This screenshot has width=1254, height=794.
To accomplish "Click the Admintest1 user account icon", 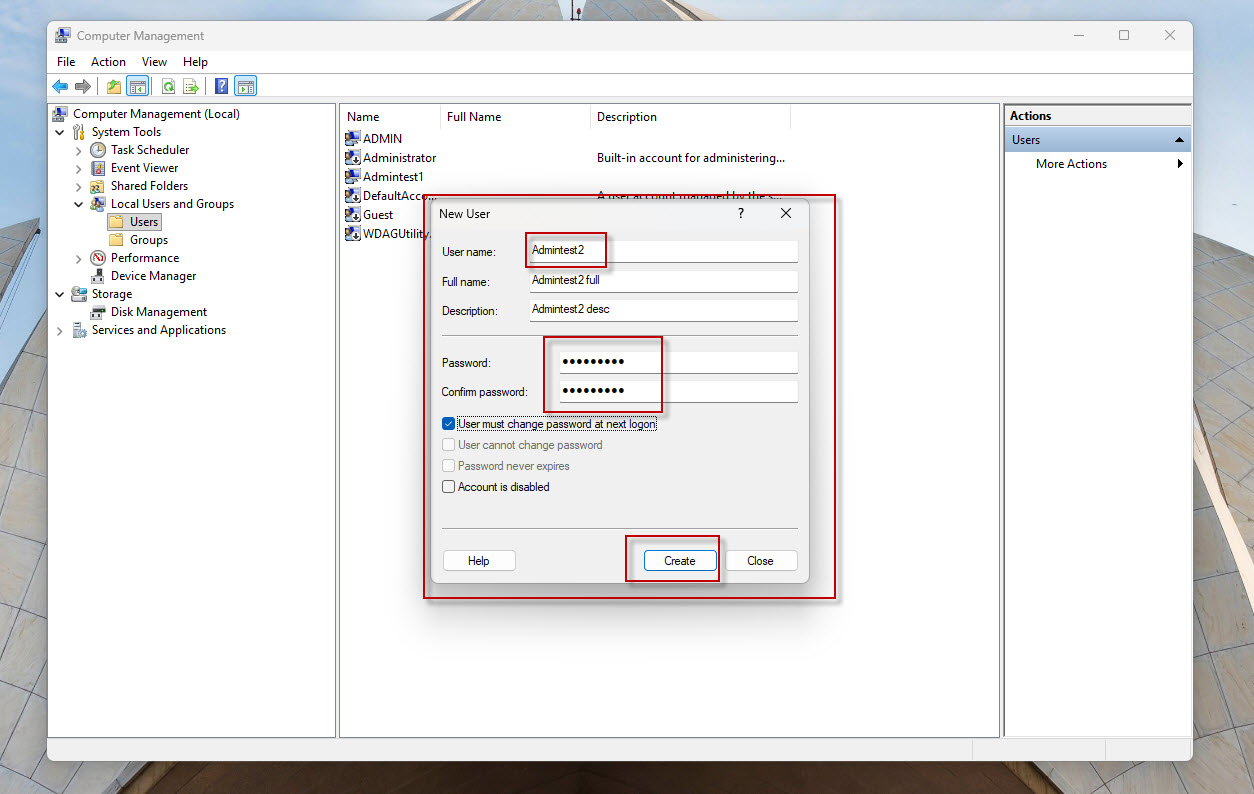I will tap(352, 177).
